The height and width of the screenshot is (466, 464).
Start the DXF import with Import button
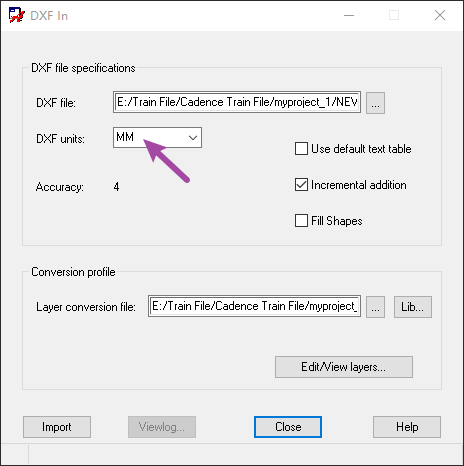click(57, 427)
